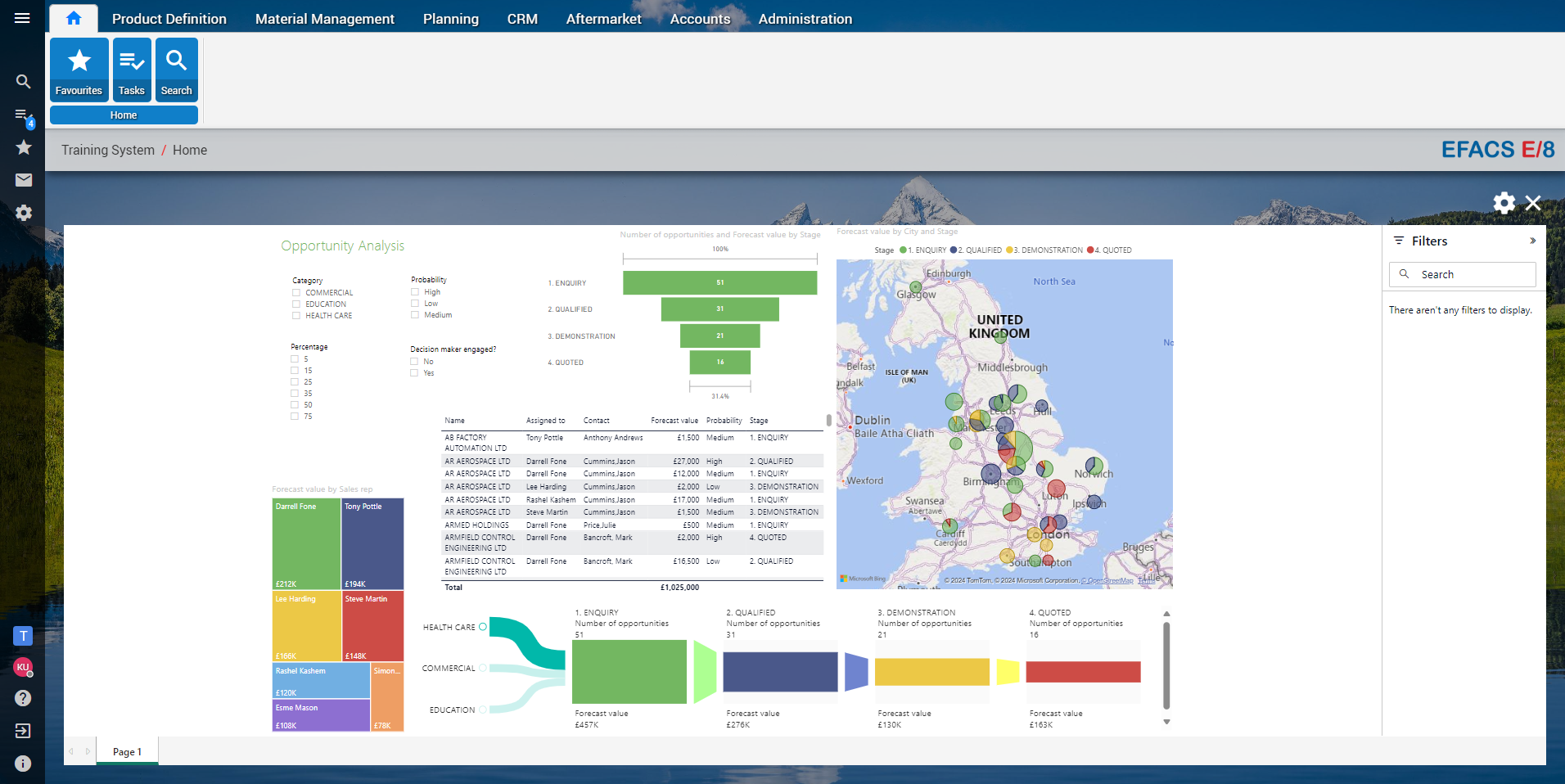
Task: Open the Mail icon in the left sidebar
Action: pos(22,180)
